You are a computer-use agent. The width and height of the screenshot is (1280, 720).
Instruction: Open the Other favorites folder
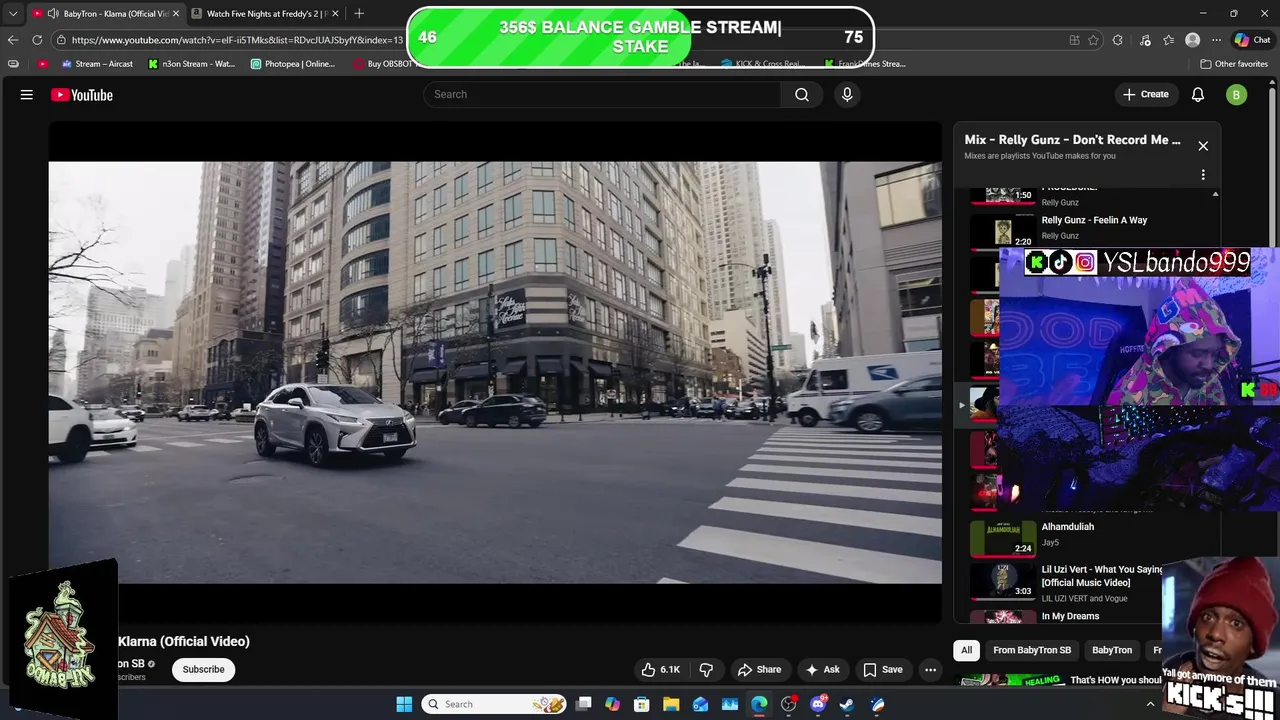1234,64
